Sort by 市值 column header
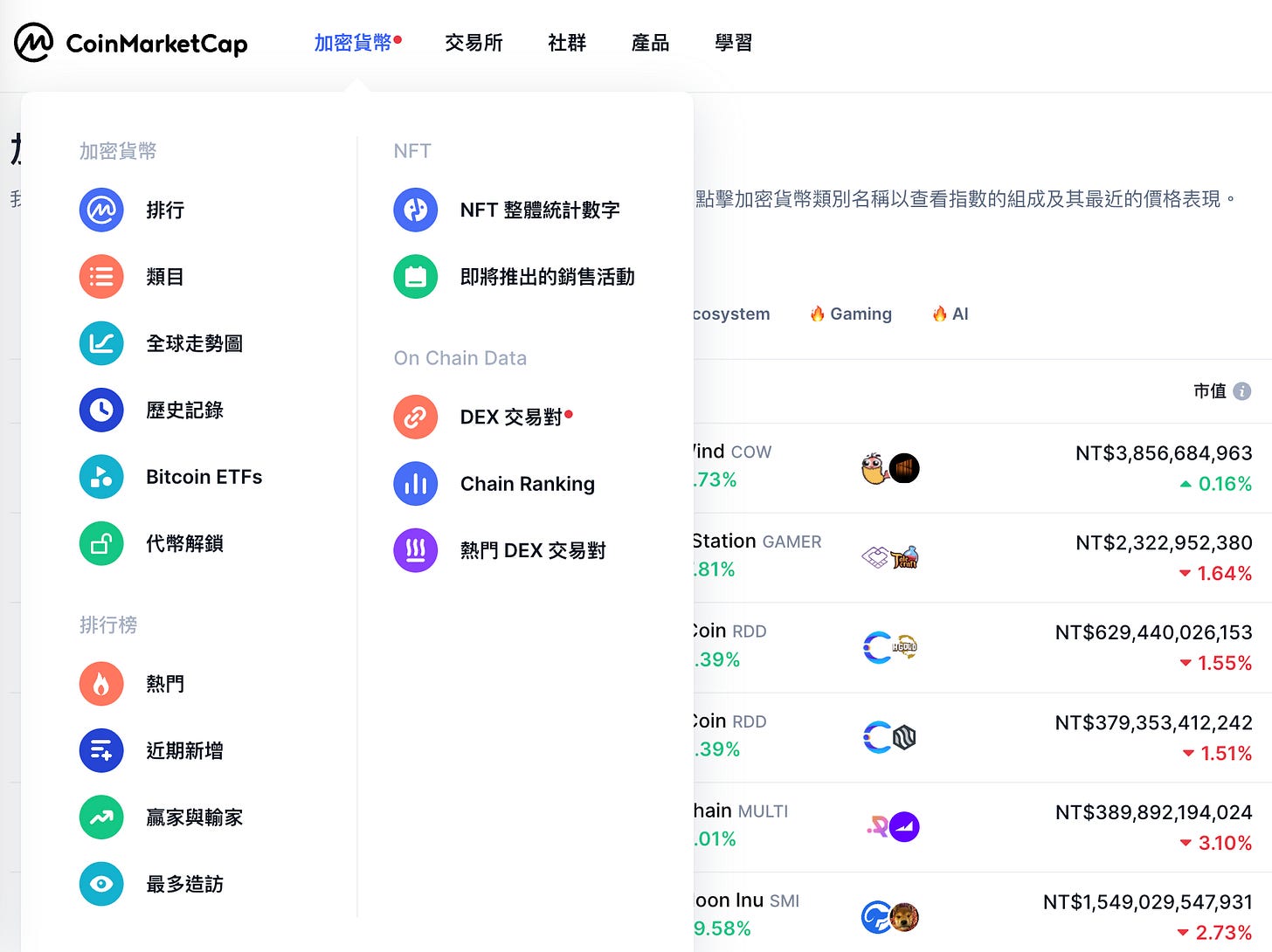Screen dimensions: 1272x952 click(x=1210, y=391)
